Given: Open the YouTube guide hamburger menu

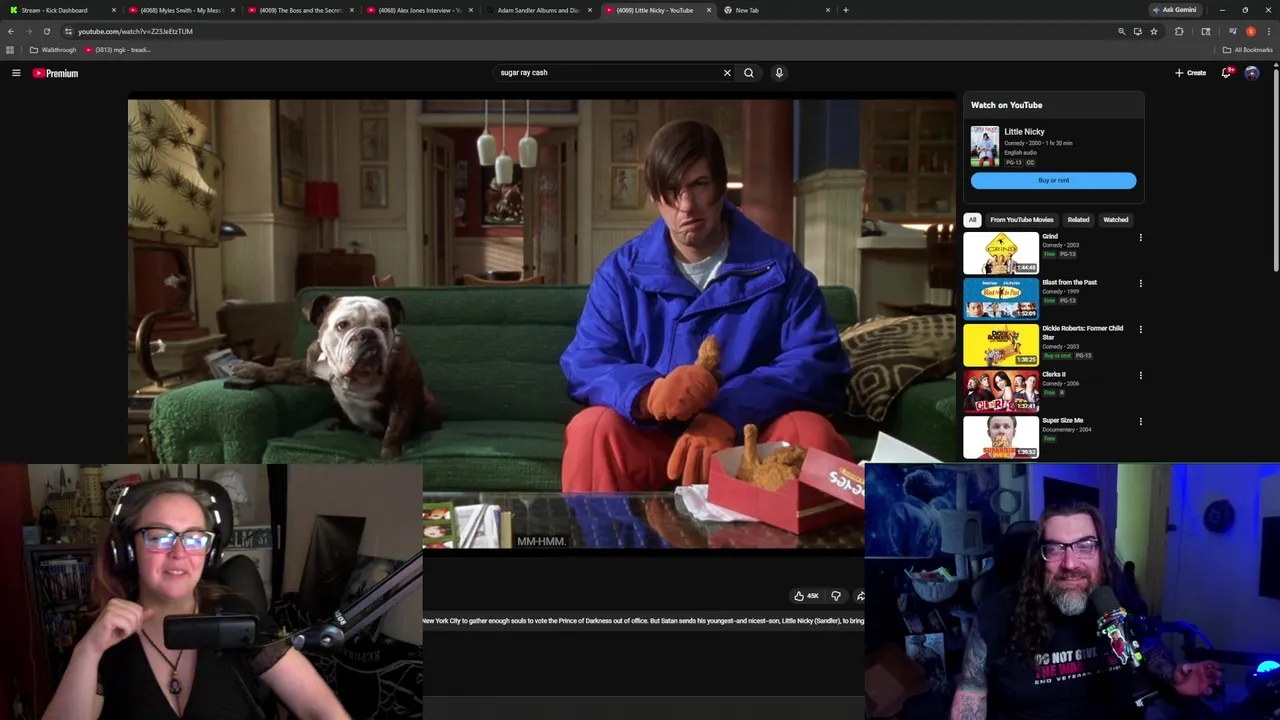Looking at the screenshot, I should pyautogui.click(x=16, y=73).
